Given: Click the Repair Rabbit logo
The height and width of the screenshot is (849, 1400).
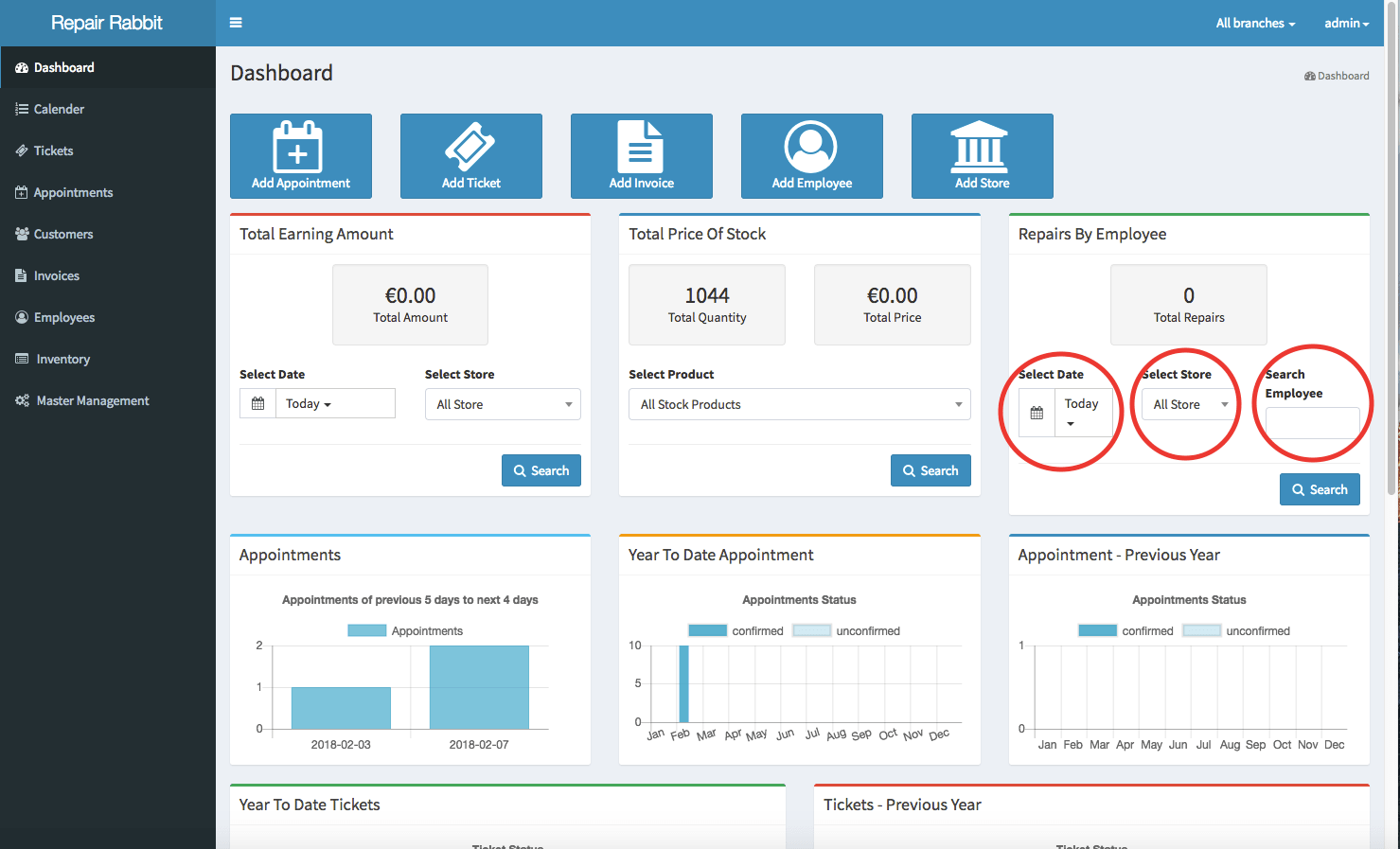Looking at the screenshot, I should (x=107, y=23).
